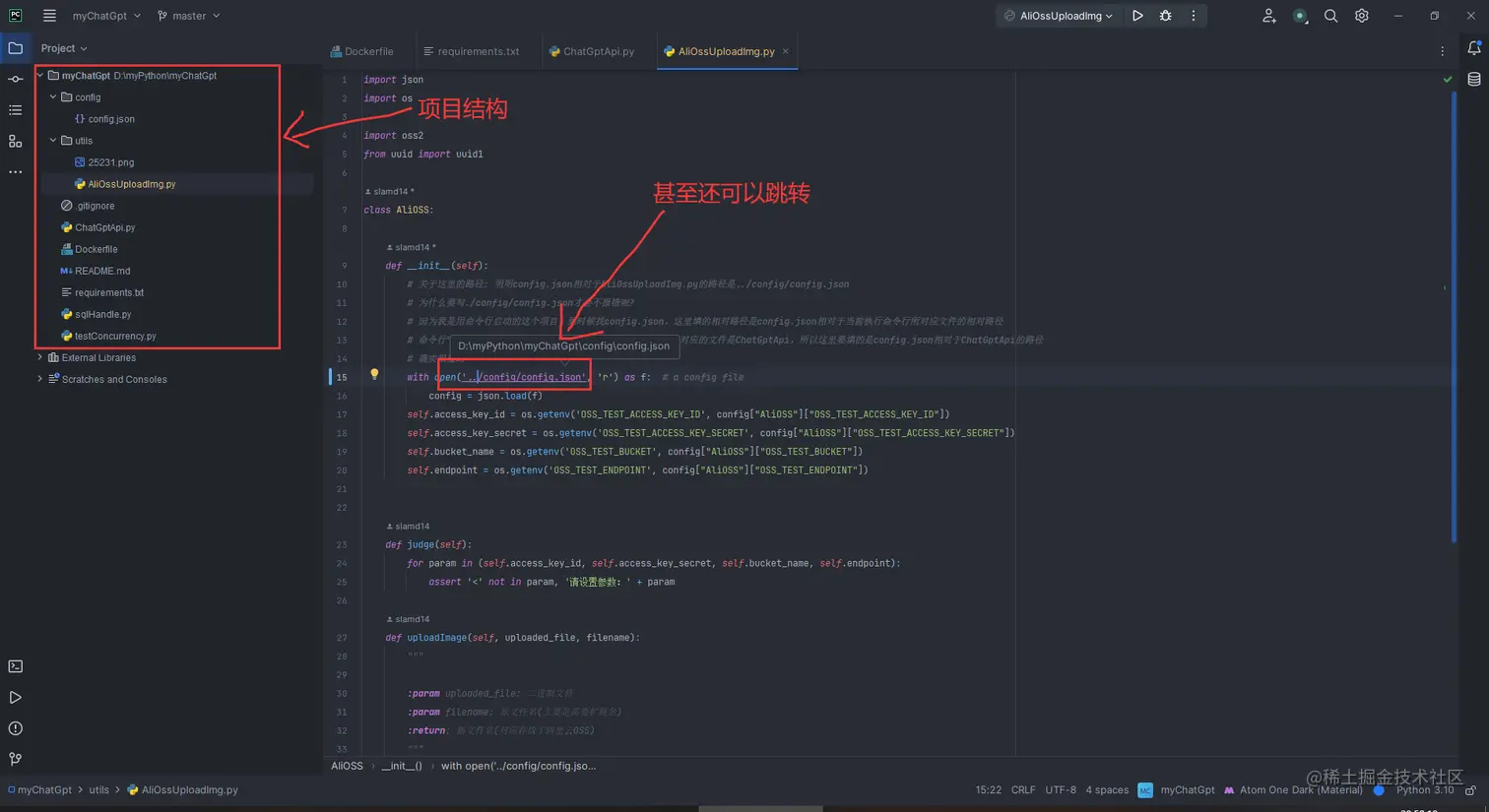The image size is (1489, 812).
Task: Open the Commit tool window
Action: 15,79
